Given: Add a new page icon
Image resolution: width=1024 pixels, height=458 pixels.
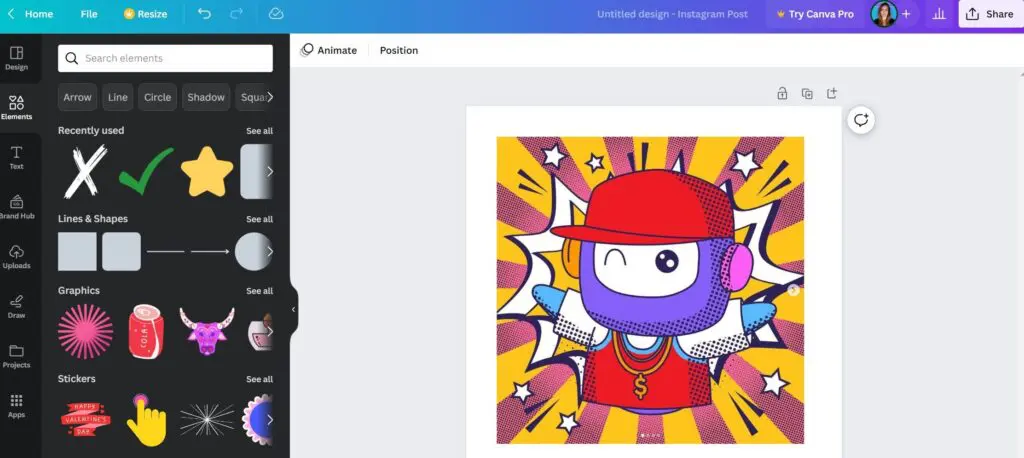Looking at the screenshot, I should click(831, 93).
